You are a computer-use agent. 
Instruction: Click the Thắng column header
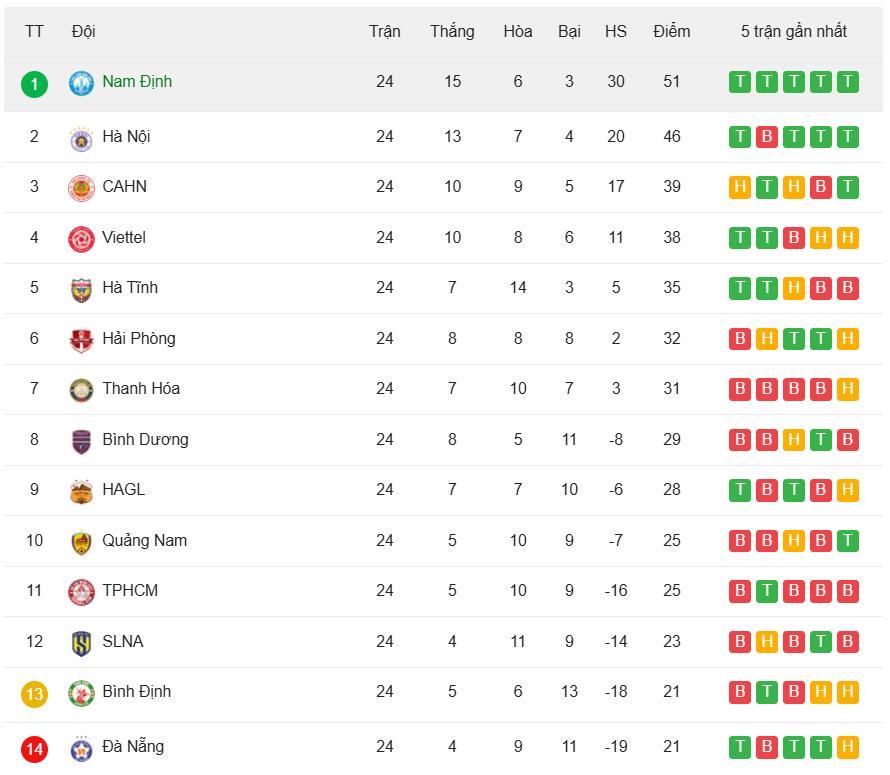click(x=452, y=31)
